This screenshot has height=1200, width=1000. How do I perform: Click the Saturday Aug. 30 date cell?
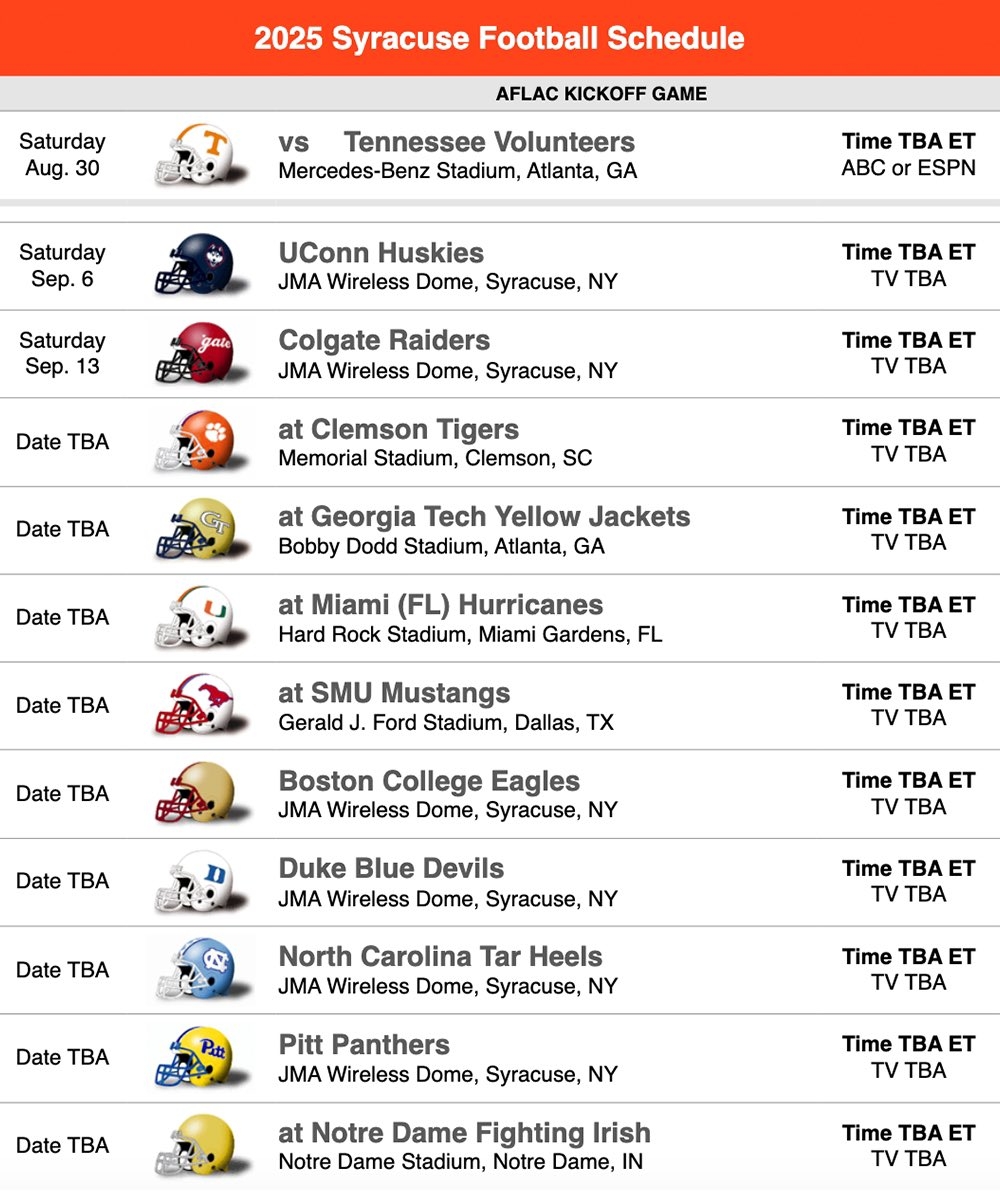pyautogui.click(x=62, y=155)
